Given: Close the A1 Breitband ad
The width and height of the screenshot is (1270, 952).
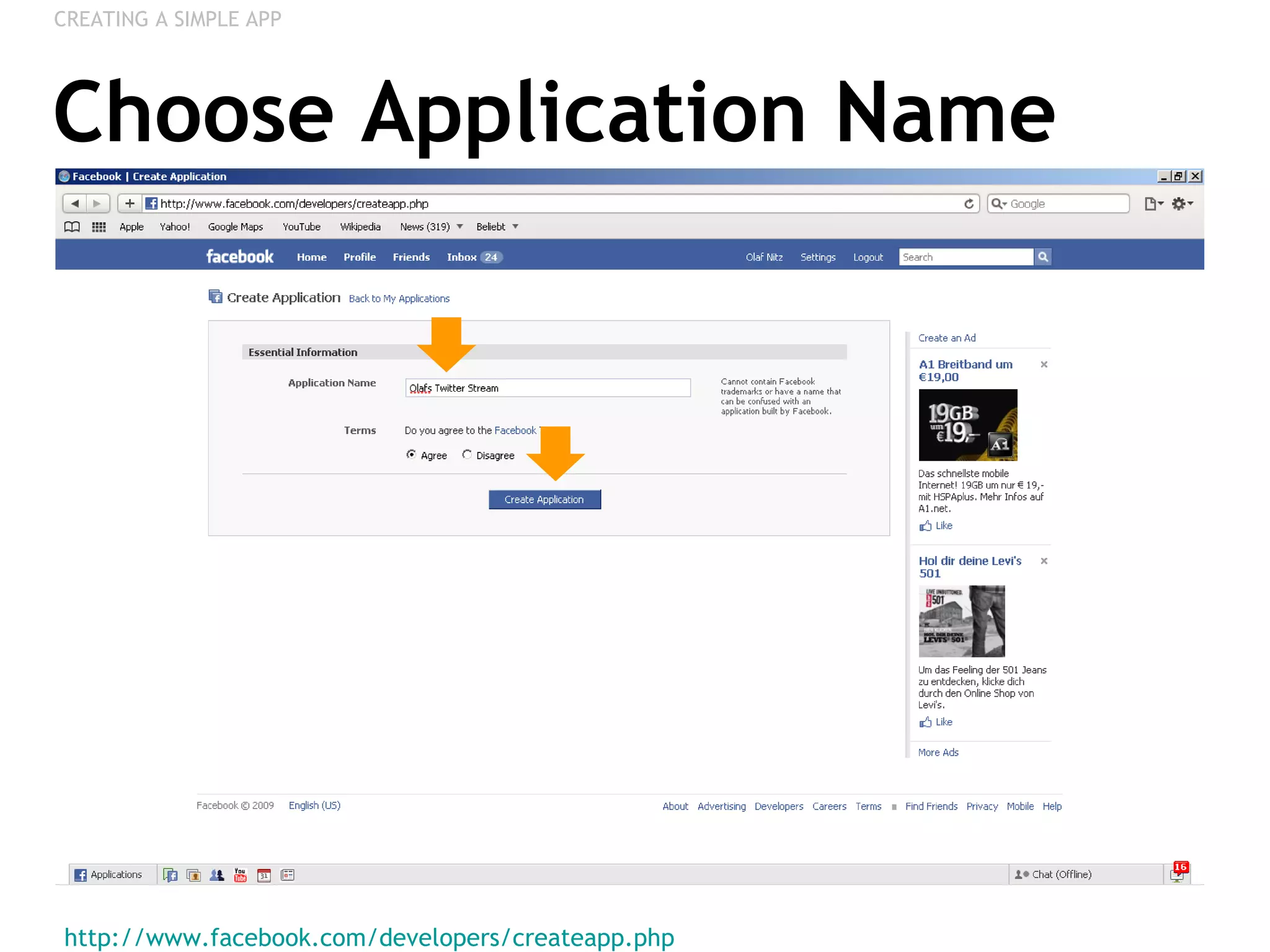Looking at the screenshot, I should point(1044,364).
